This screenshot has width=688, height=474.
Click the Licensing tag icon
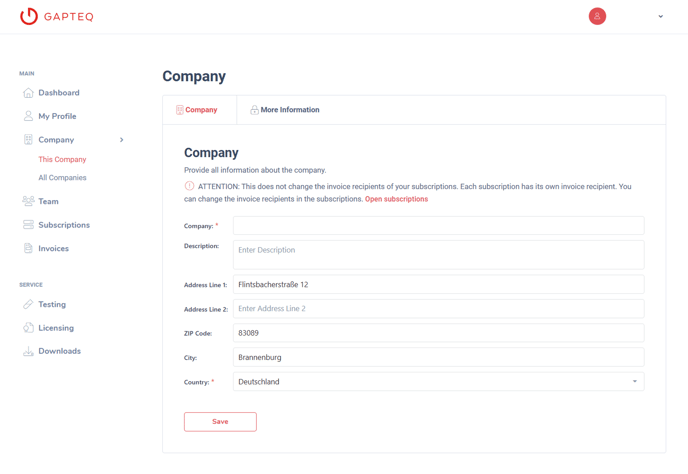point(28,328)
